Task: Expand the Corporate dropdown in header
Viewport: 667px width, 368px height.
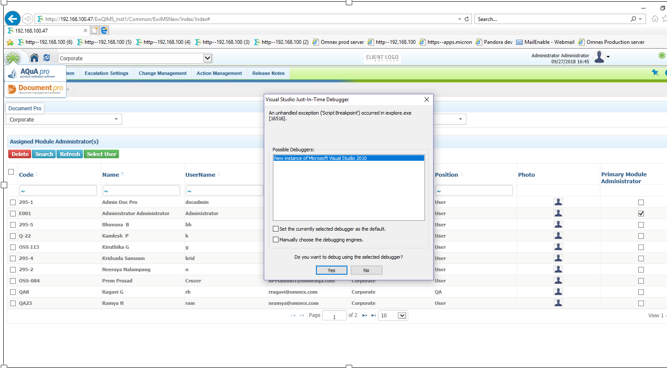Action: [207, 58]
